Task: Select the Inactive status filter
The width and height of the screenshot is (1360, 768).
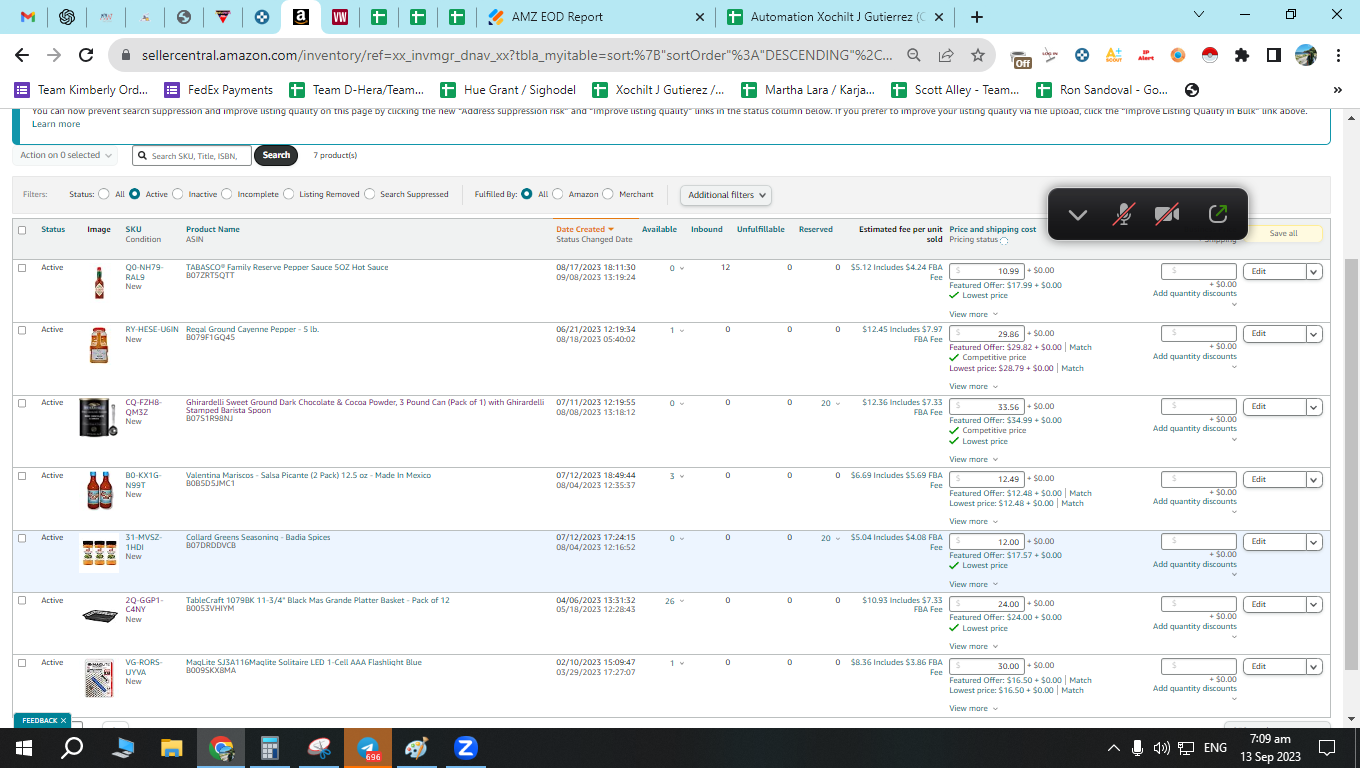Action: pyautogui.click(x=180, y=194)
